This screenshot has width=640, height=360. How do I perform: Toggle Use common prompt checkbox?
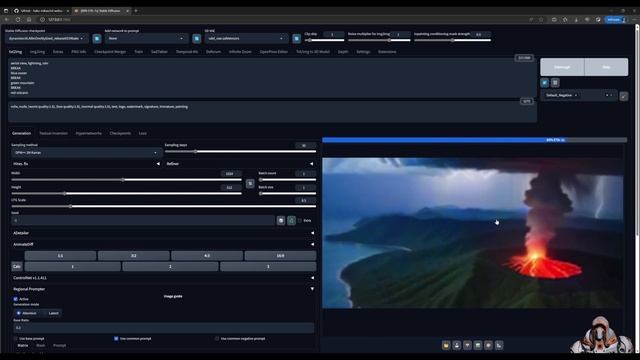pos(116,339)
